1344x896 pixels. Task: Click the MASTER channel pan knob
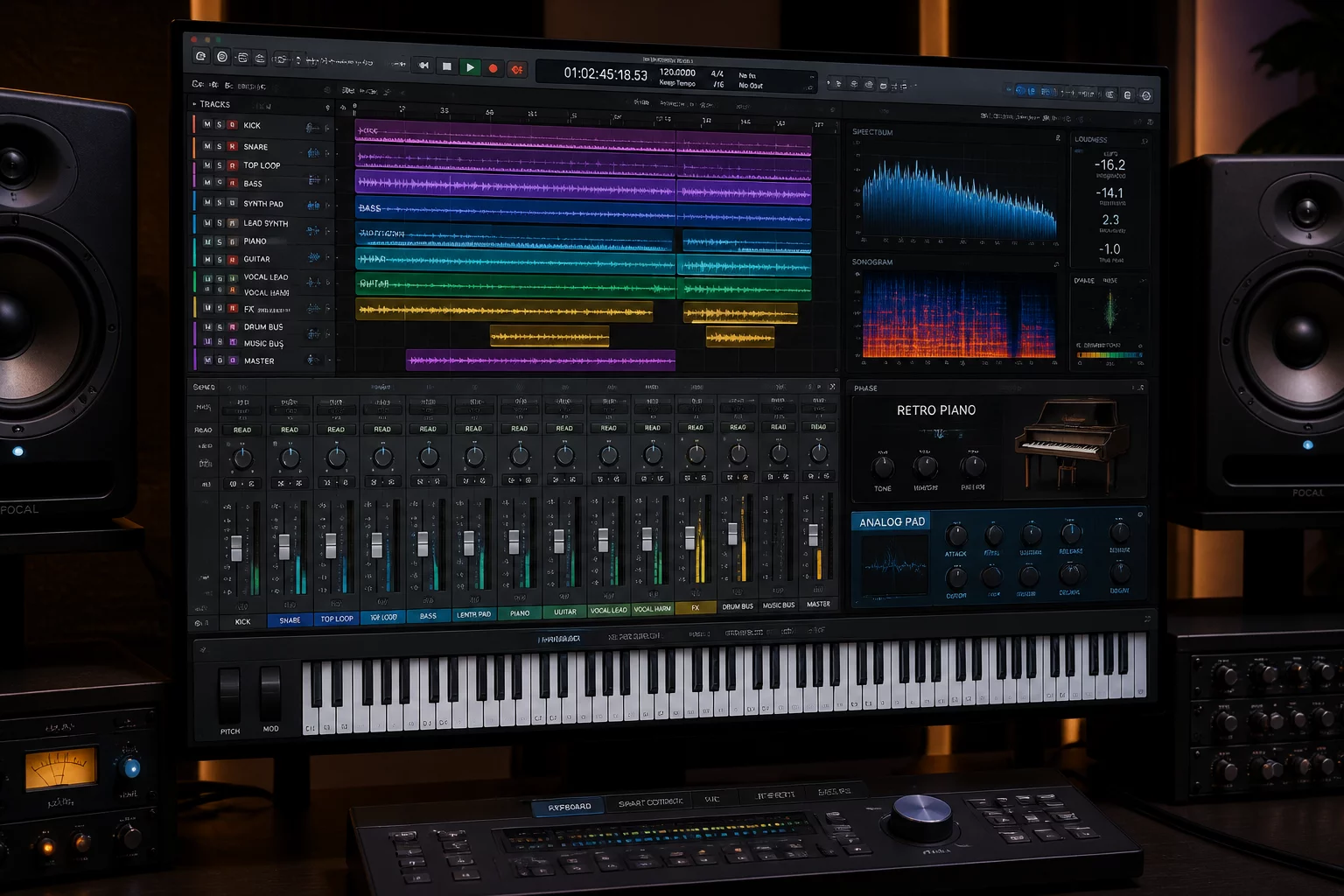click(818, 452)
